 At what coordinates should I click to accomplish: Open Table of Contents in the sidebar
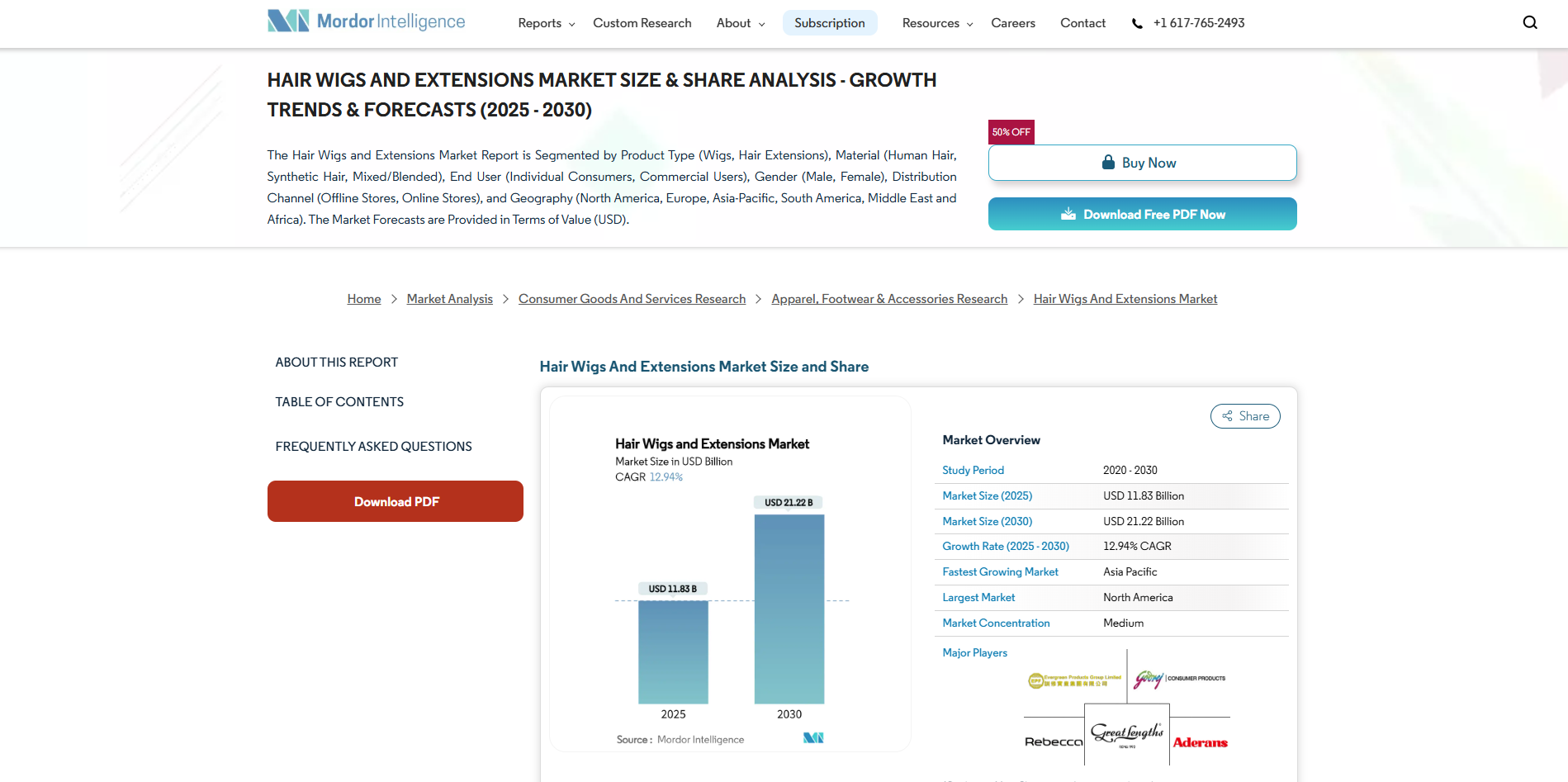pos(339,401)
